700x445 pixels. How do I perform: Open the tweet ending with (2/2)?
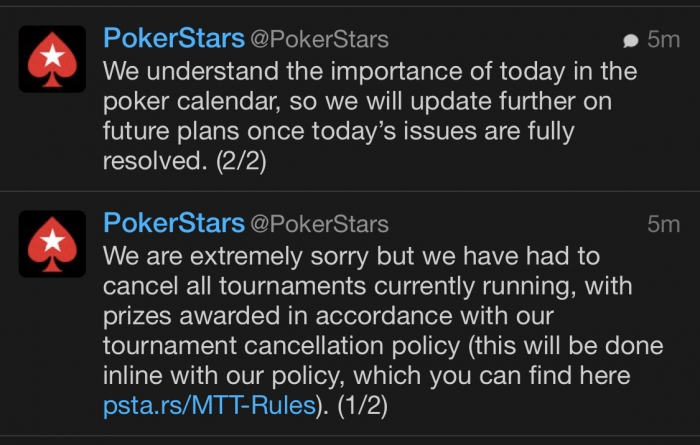(350, 99)
